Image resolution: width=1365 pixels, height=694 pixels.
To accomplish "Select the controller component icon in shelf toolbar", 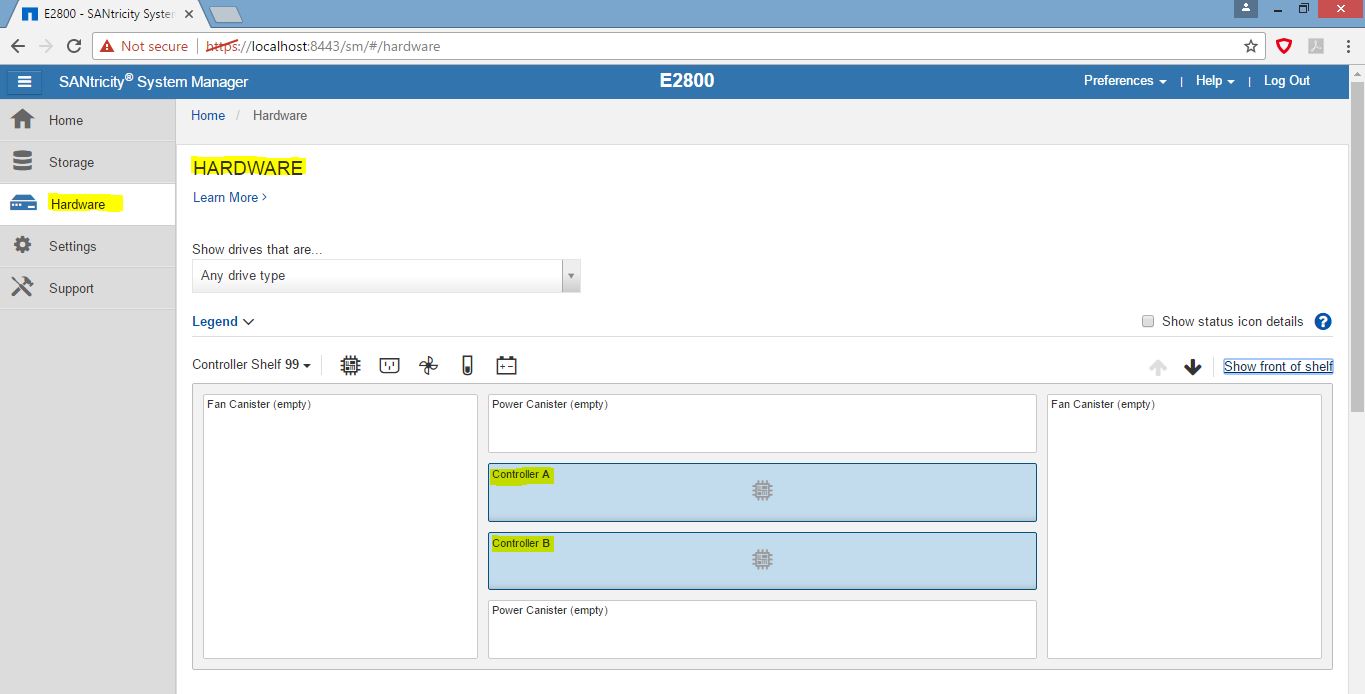I will pos(350,364).
